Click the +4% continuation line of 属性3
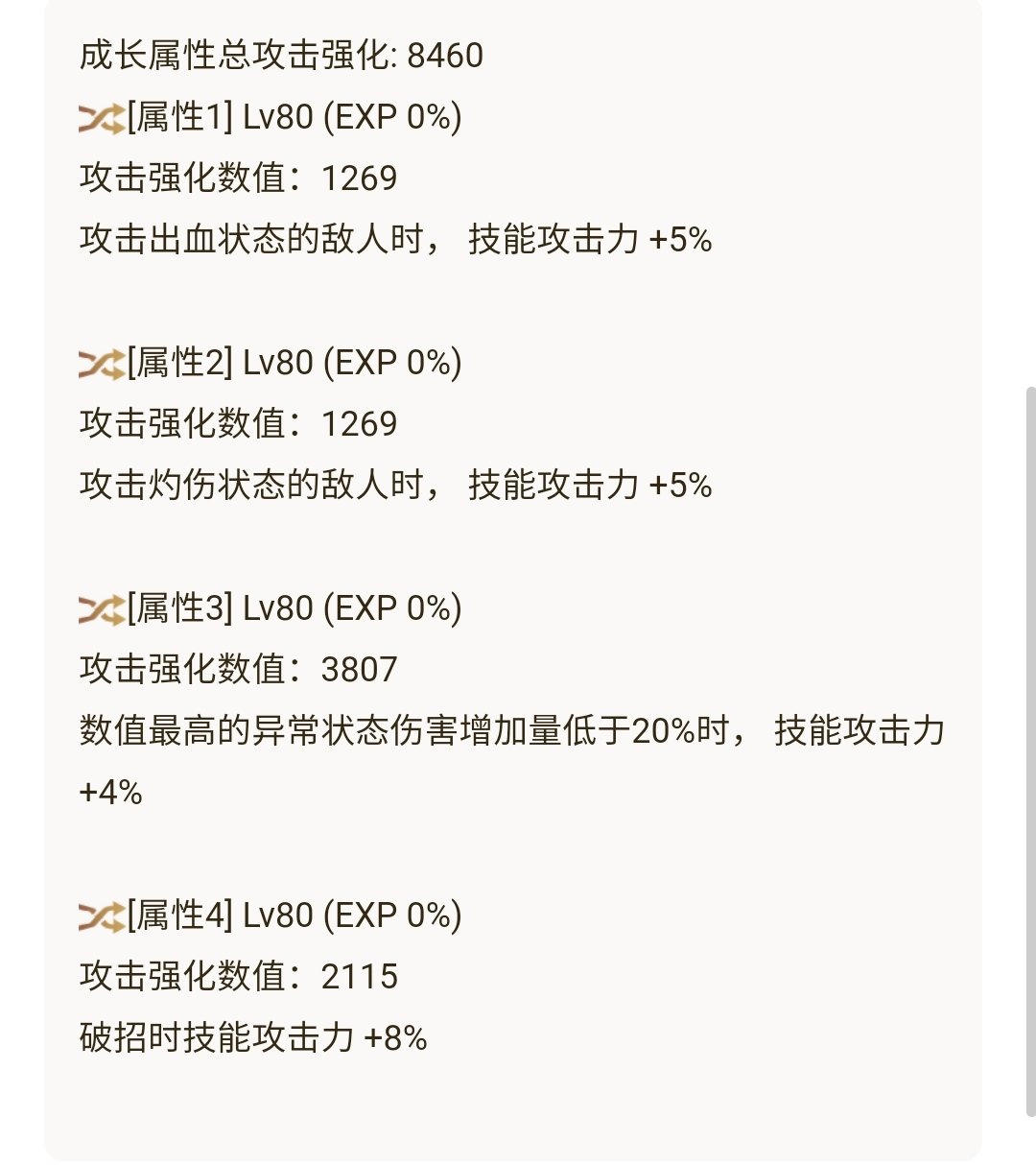 click(x=111, y=793)
